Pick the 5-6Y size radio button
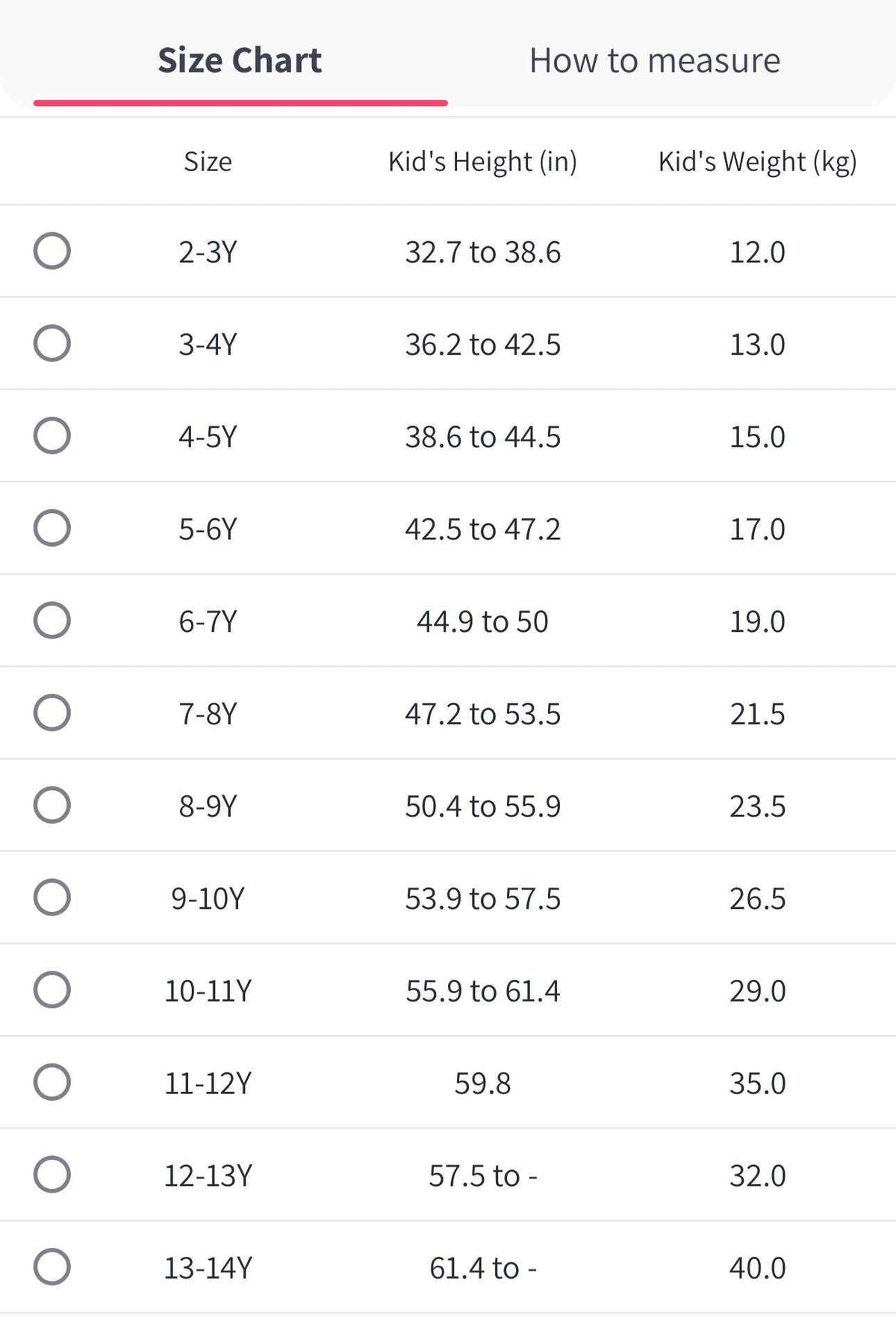Image resolution: width=896 pixels, height=1339 pixels. [x=52, y=528]
